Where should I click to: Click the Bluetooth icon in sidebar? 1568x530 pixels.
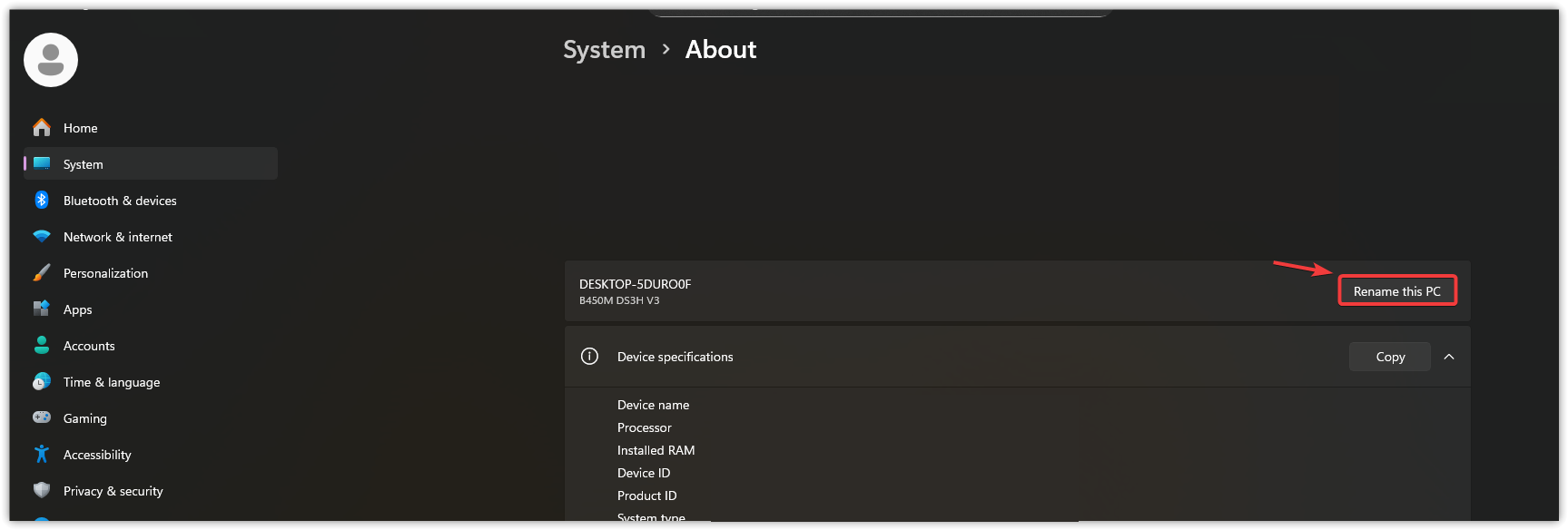(42, 200)
